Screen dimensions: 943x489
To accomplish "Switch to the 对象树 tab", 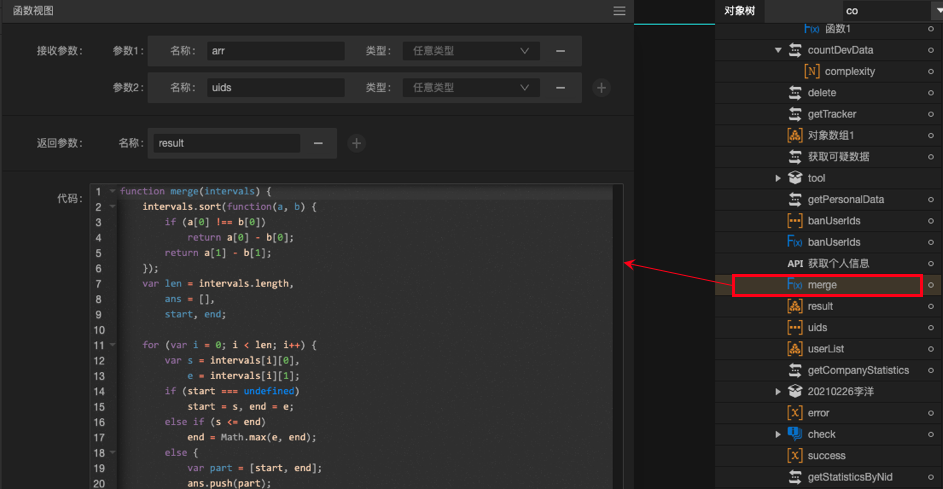I will tap(739, 11).
